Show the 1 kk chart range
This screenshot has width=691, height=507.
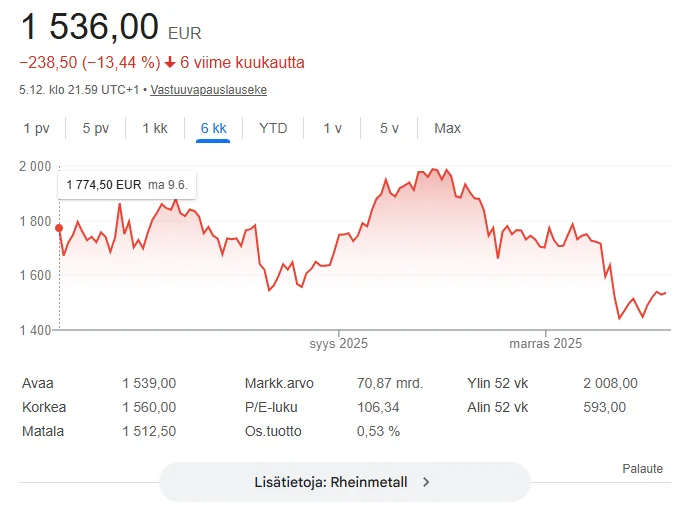[155, 128]
